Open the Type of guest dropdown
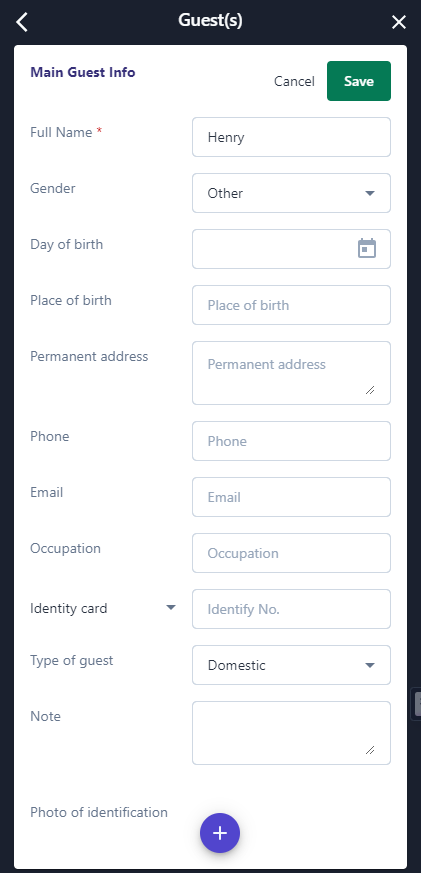The width and height of the screenshot is (421, 873). click(291, 665)
